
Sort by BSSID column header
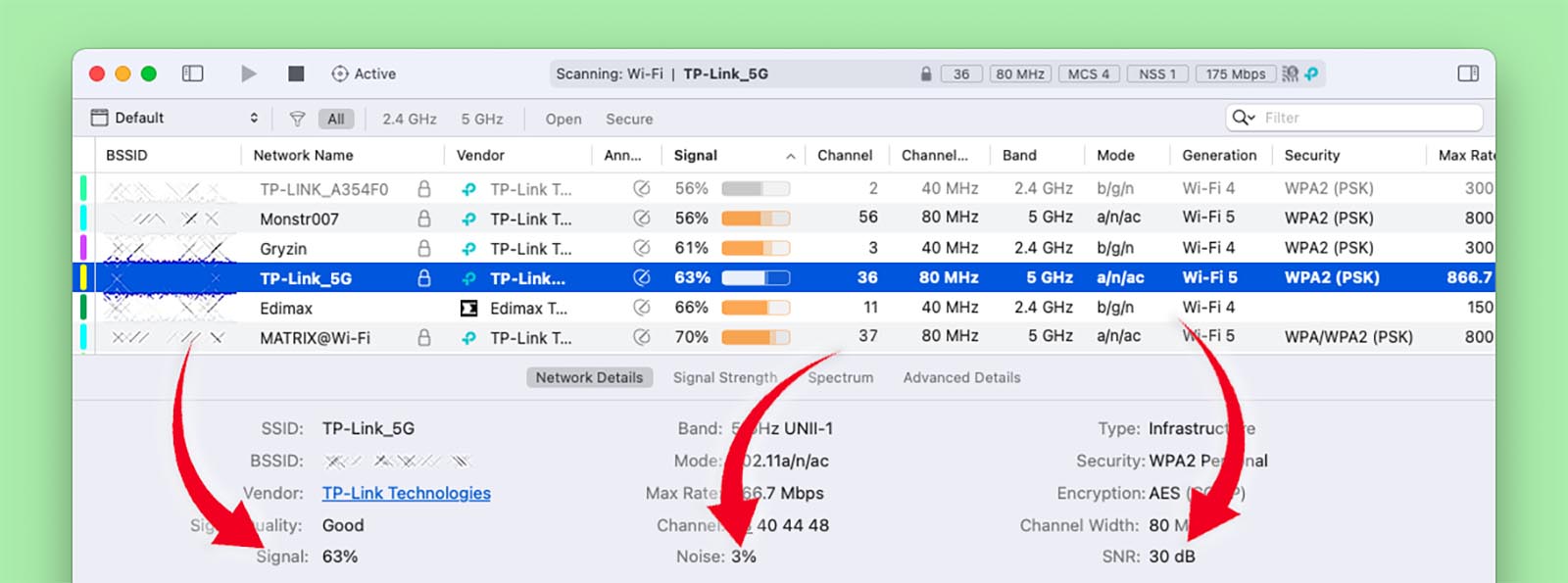pyautogui.click(x=126, y=155)
